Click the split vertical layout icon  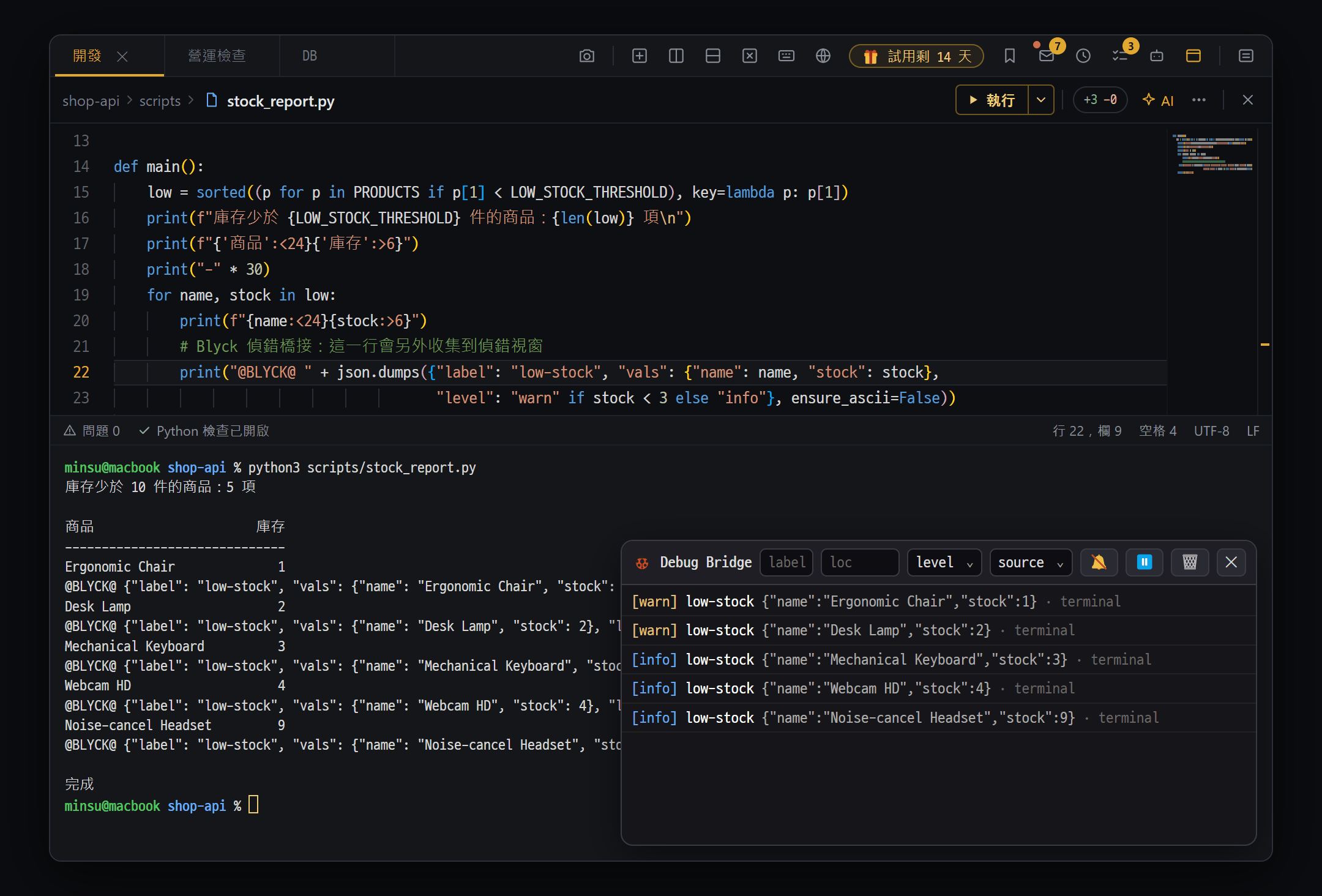click(676, 56)
